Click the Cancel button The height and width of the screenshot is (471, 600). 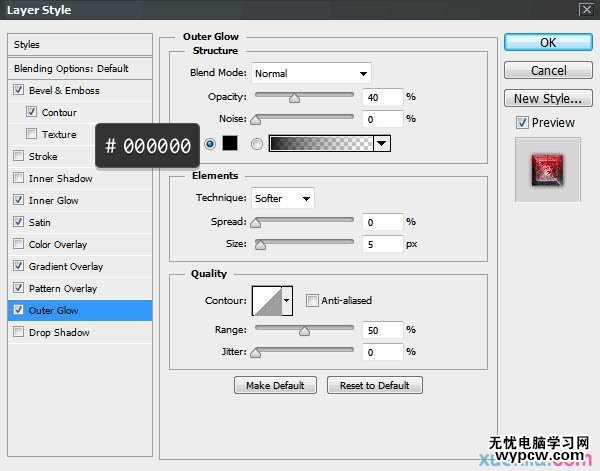pyautogui.click(x=548, y=70)
